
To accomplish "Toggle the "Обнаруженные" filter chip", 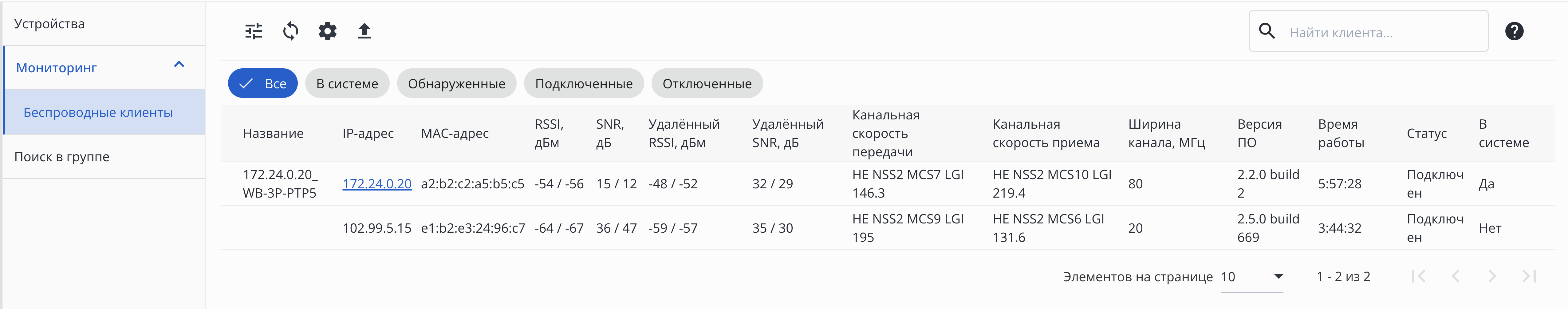I will pyautogui.click(x=456, y=83).
